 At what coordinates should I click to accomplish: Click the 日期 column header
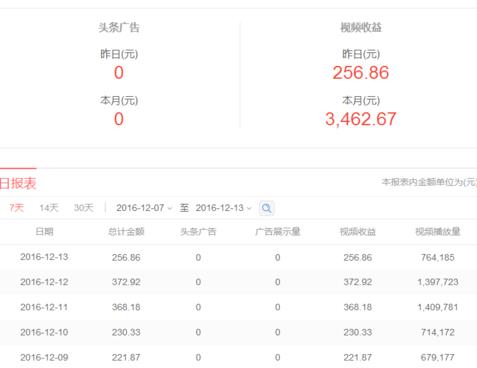coord(44,232)
